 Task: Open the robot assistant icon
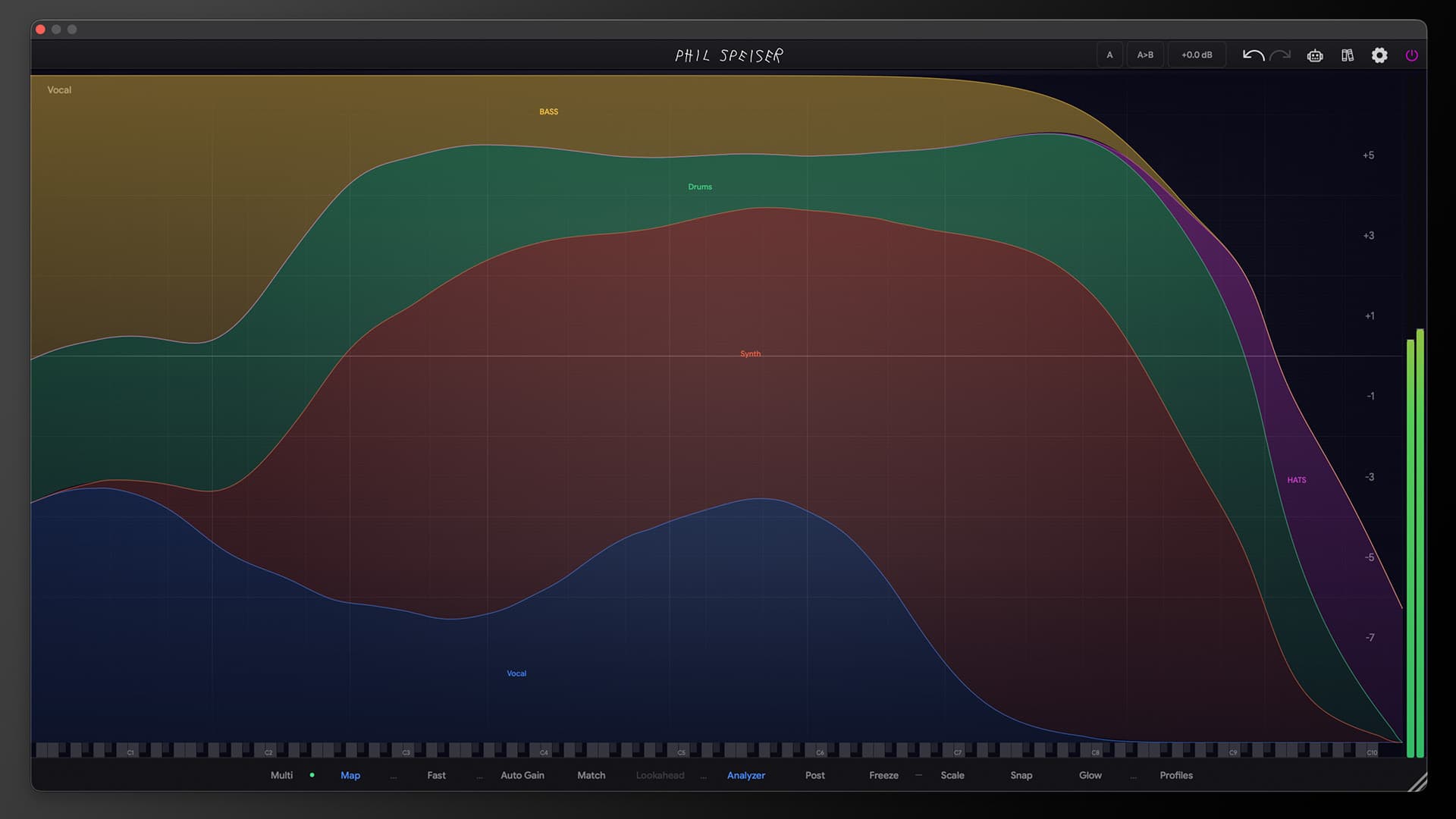pyautogui.click(x=1315, y=55)
